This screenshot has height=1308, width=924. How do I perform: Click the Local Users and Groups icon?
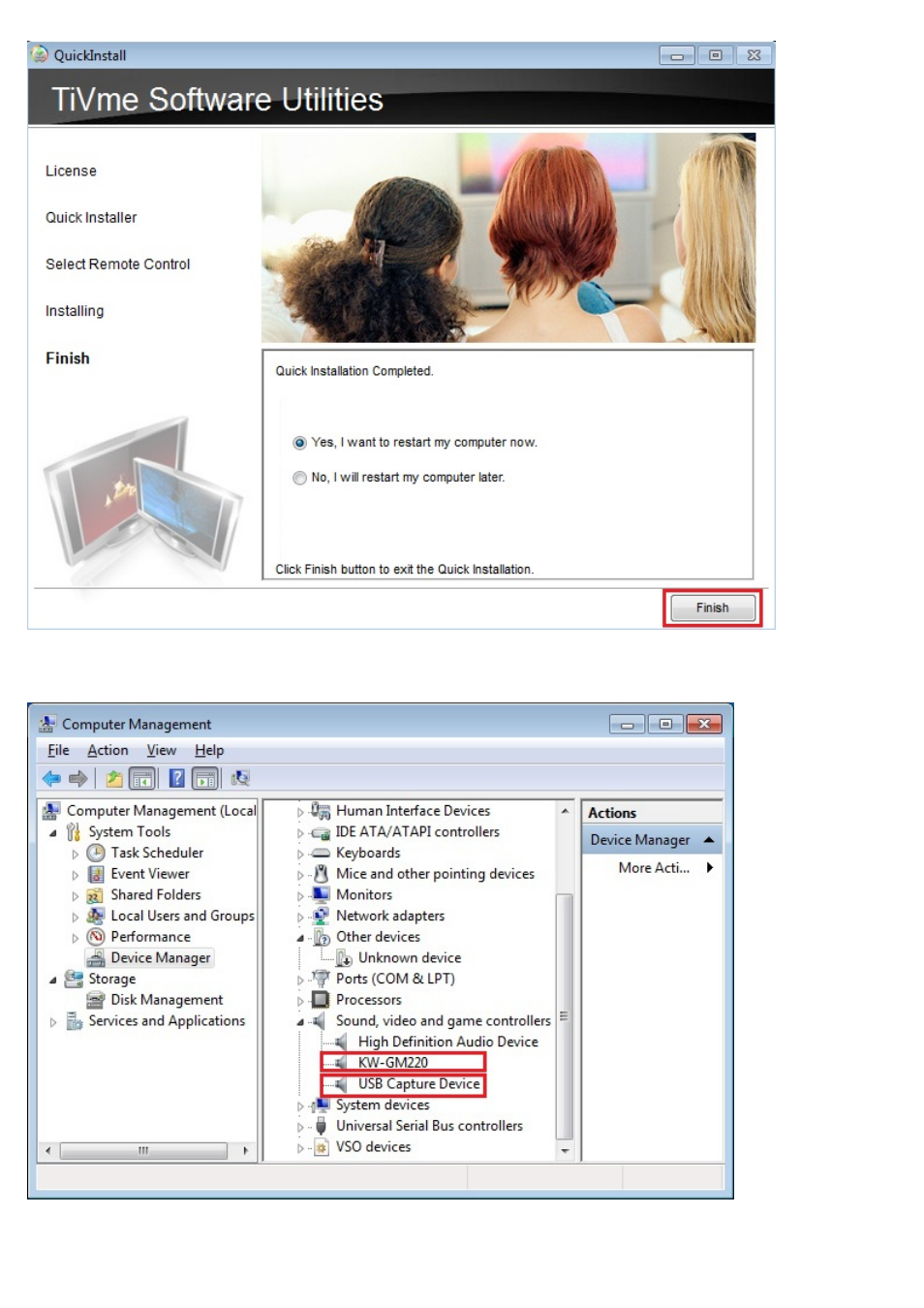pyautogui.click(x=96, y=916)
